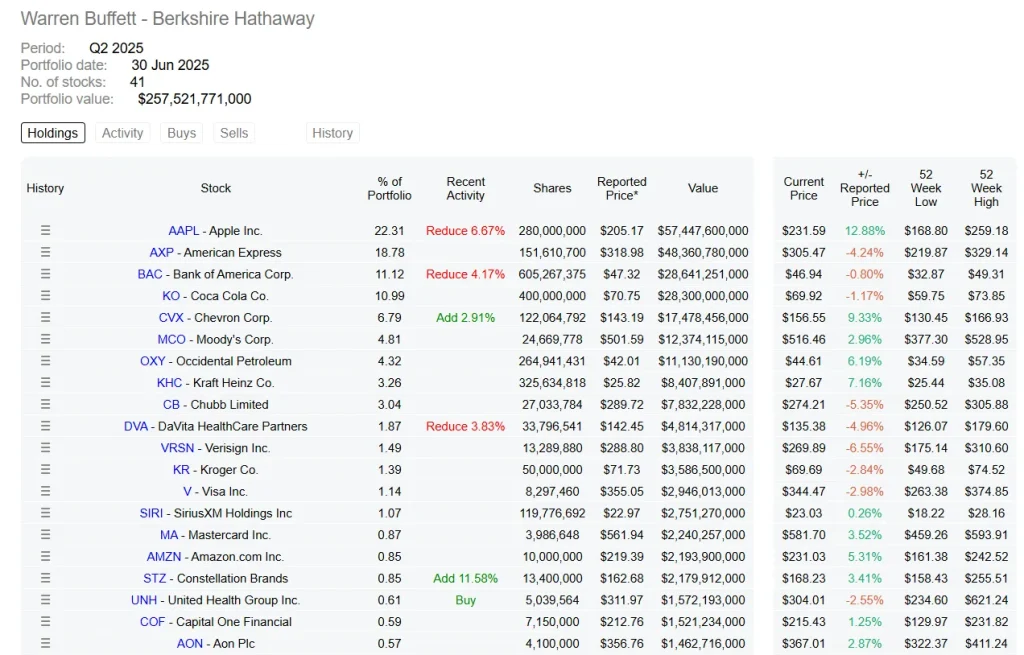This screenshot has height=655, width=1024.
Task: Sort by the 52 Week High header
Action: [x=986, y=188]
